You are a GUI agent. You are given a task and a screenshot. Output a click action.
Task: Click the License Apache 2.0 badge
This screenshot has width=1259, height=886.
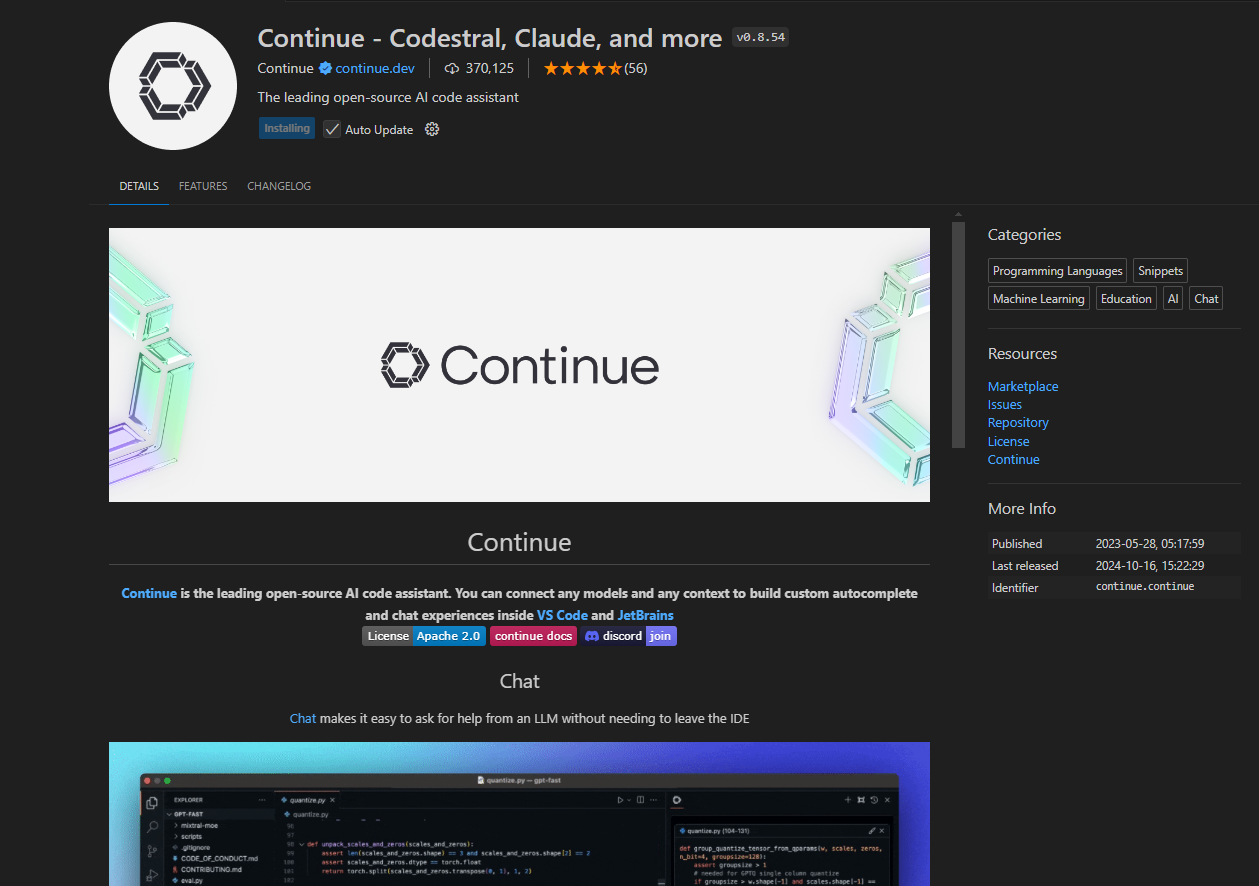(x=424, y=636)
